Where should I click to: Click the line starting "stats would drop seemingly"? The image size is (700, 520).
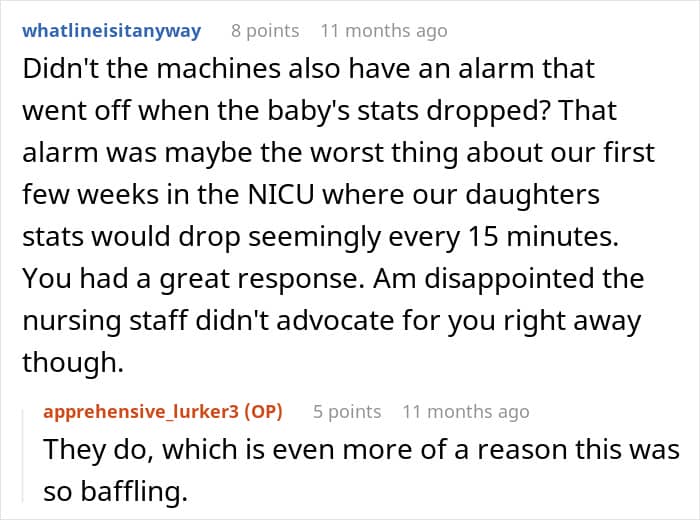pos(321,237)
